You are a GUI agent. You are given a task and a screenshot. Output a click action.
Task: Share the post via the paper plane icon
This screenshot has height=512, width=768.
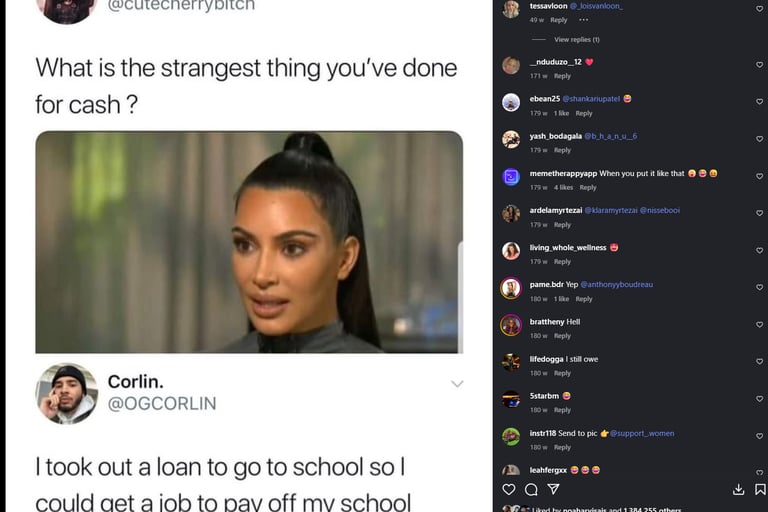(x=553, y=489)
